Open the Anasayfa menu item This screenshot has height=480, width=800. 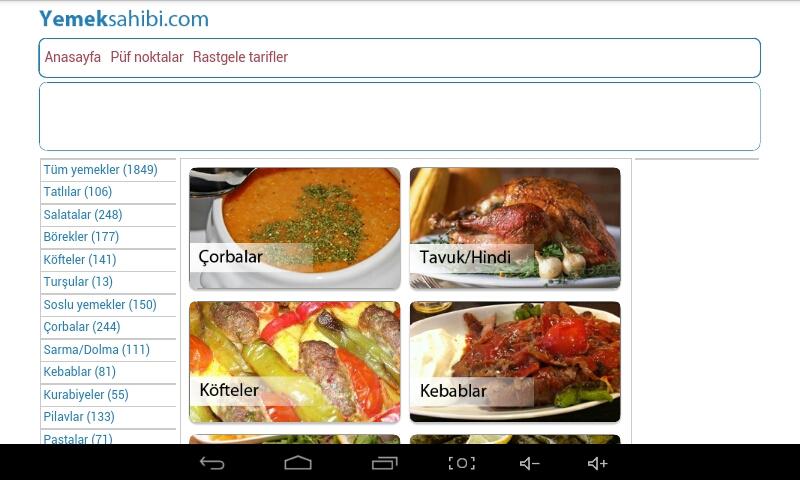(72, 57)
